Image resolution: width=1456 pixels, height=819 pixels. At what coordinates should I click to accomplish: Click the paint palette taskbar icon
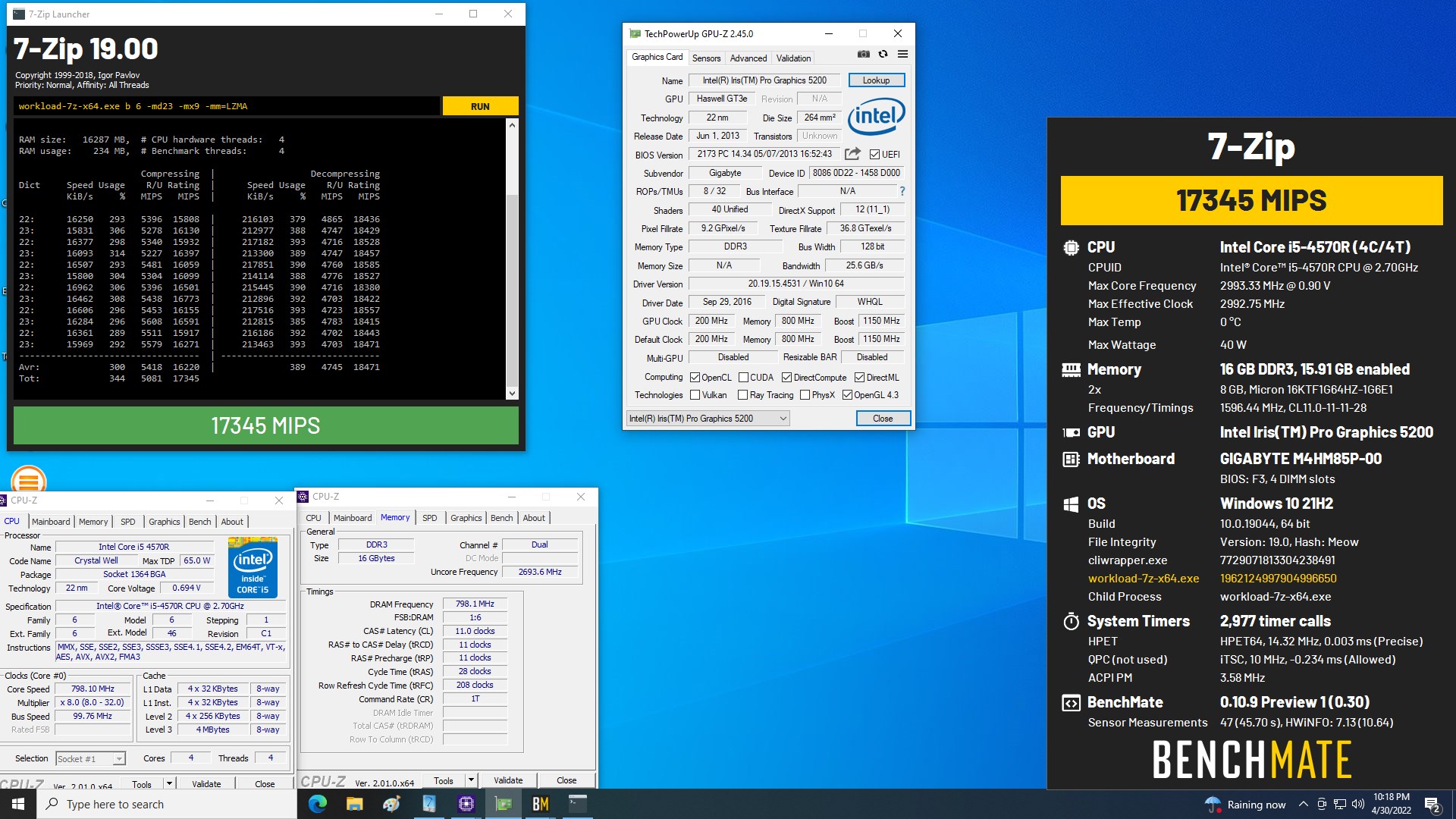[x=392, y=804]
